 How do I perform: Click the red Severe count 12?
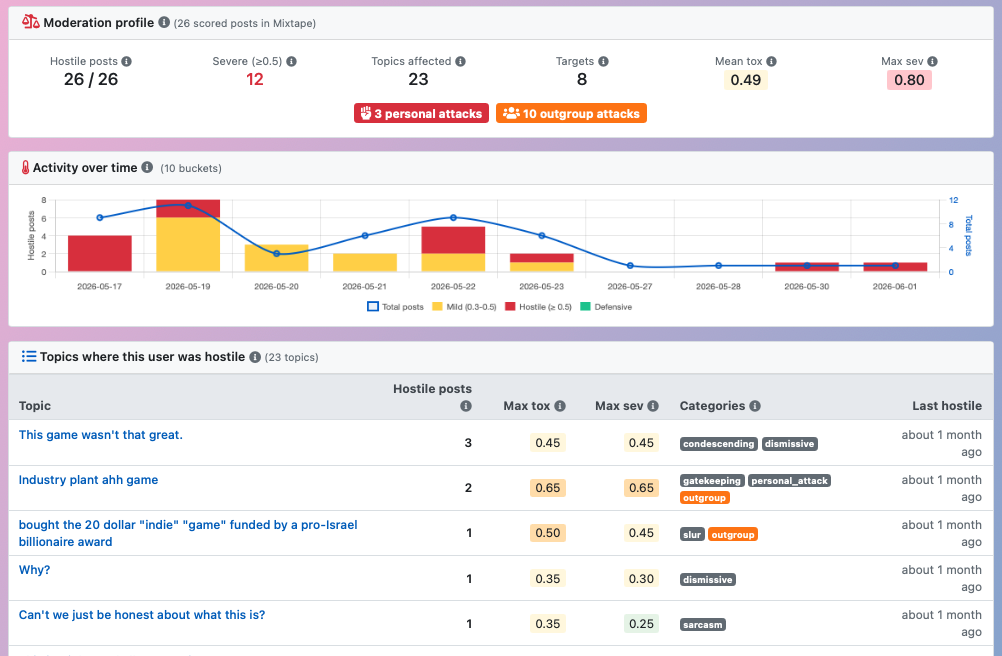click(254, 79)
